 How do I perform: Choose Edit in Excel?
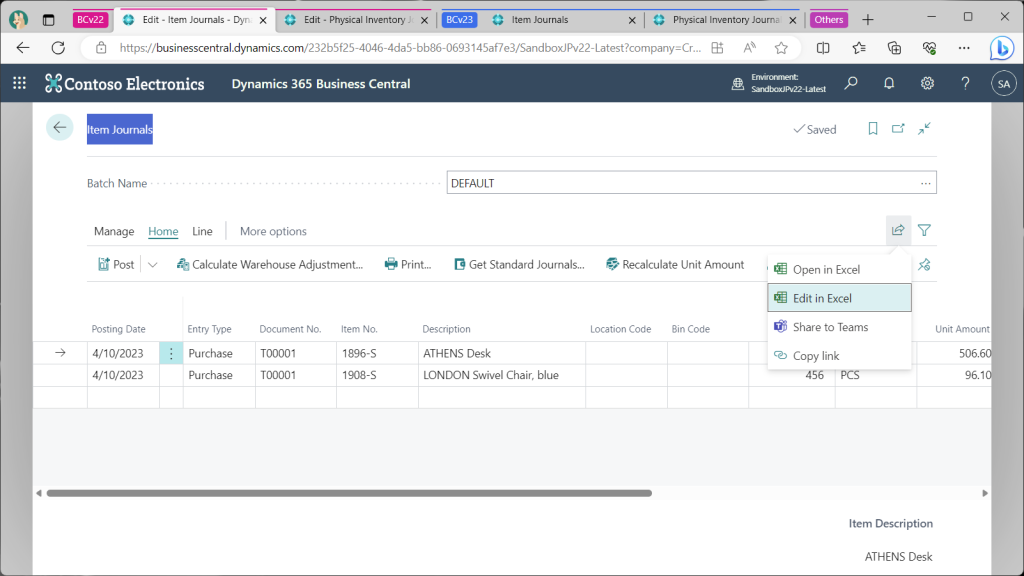click(839, 298)
